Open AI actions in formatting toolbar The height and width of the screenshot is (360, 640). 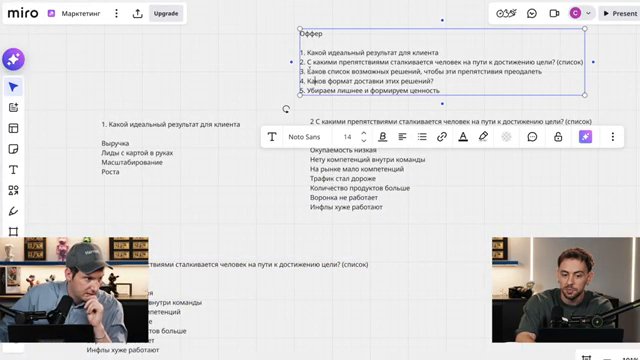pos(585,137)
